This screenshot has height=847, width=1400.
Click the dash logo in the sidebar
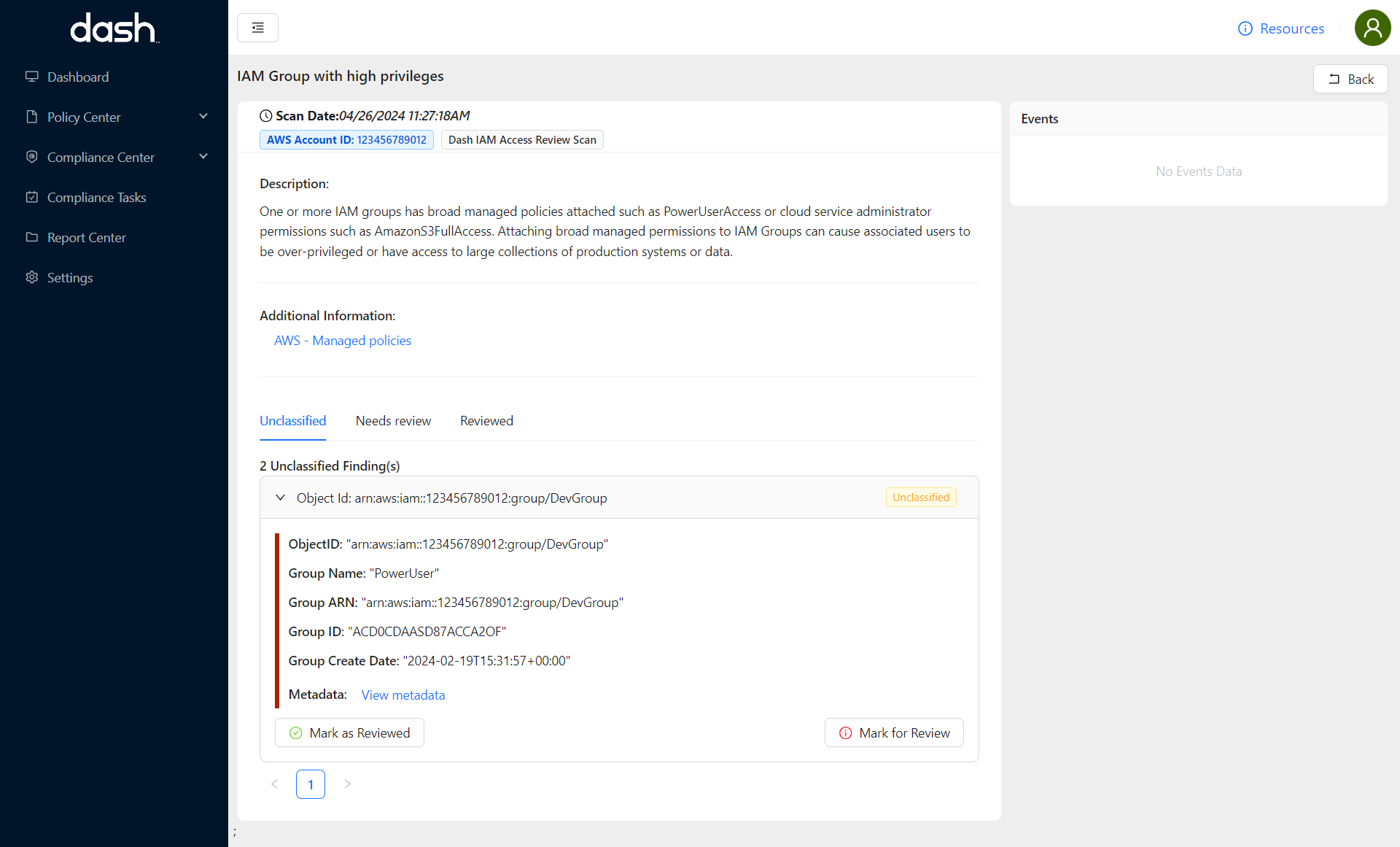tap(114, 28)
